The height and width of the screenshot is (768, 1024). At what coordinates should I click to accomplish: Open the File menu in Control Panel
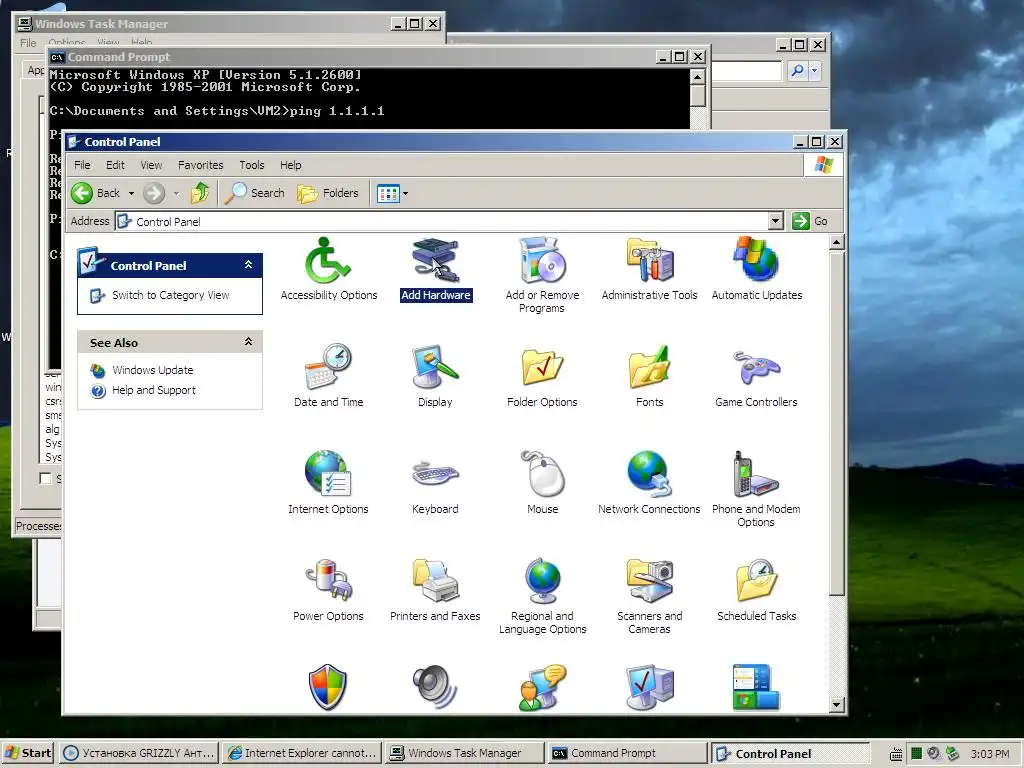(82, 165)
